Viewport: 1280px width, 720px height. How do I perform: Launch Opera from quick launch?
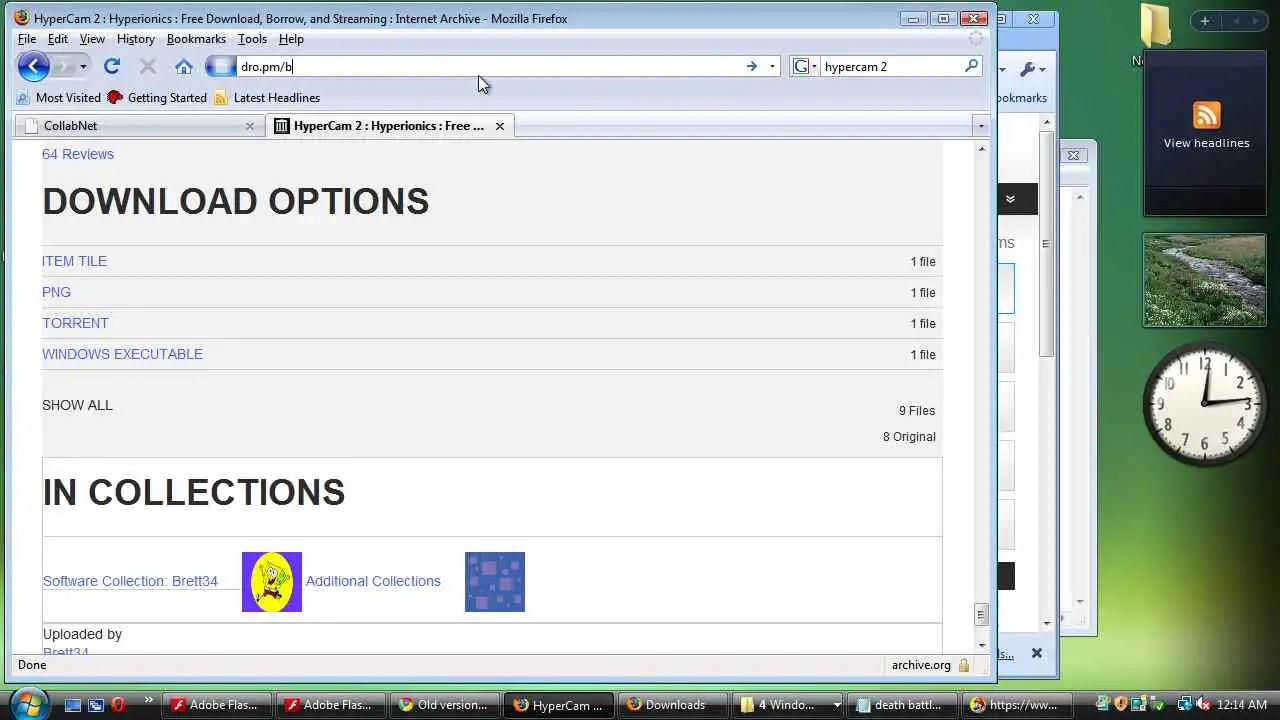tap(118, 705)
